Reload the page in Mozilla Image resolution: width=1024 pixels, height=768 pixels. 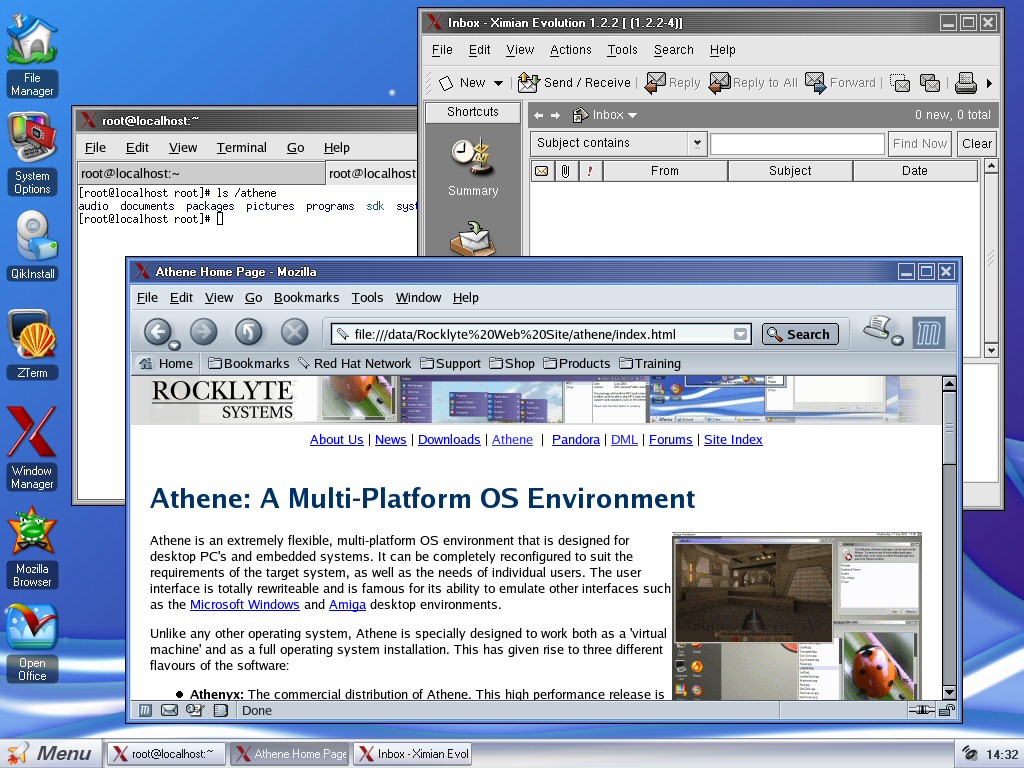(249, 332)
